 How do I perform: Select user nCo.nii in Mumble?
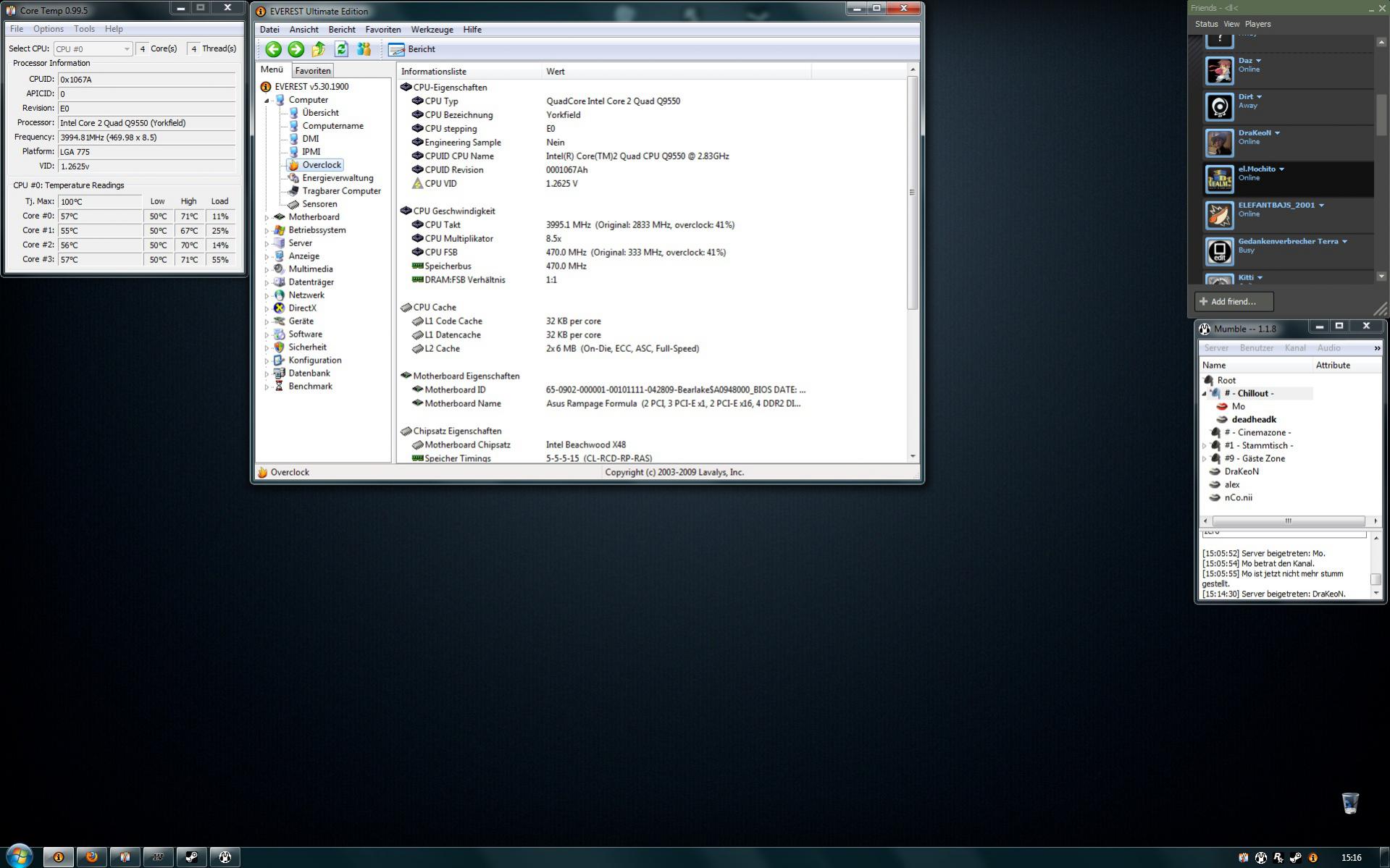(1238, 498)
